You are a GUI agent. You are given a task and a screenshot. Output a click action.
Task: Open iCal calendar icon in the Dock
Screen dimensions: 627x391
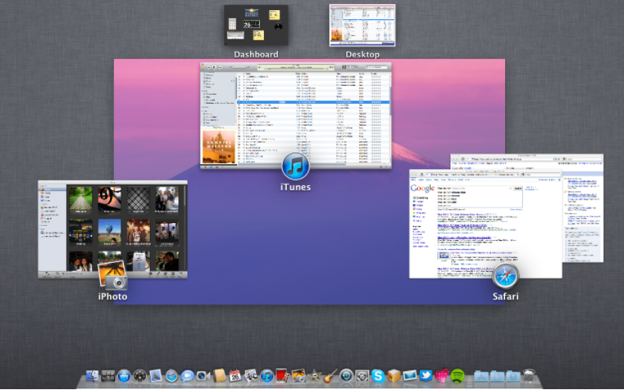click(235, 376)
